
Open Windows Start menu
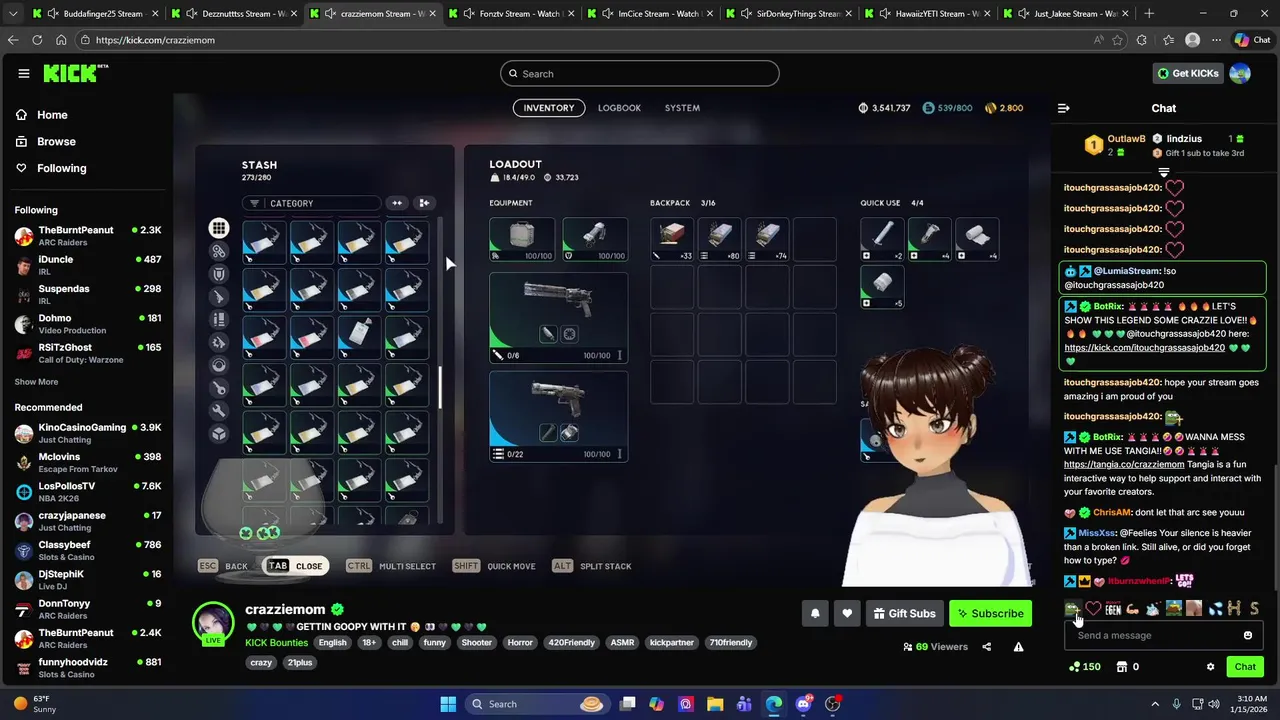coord(448,704)
